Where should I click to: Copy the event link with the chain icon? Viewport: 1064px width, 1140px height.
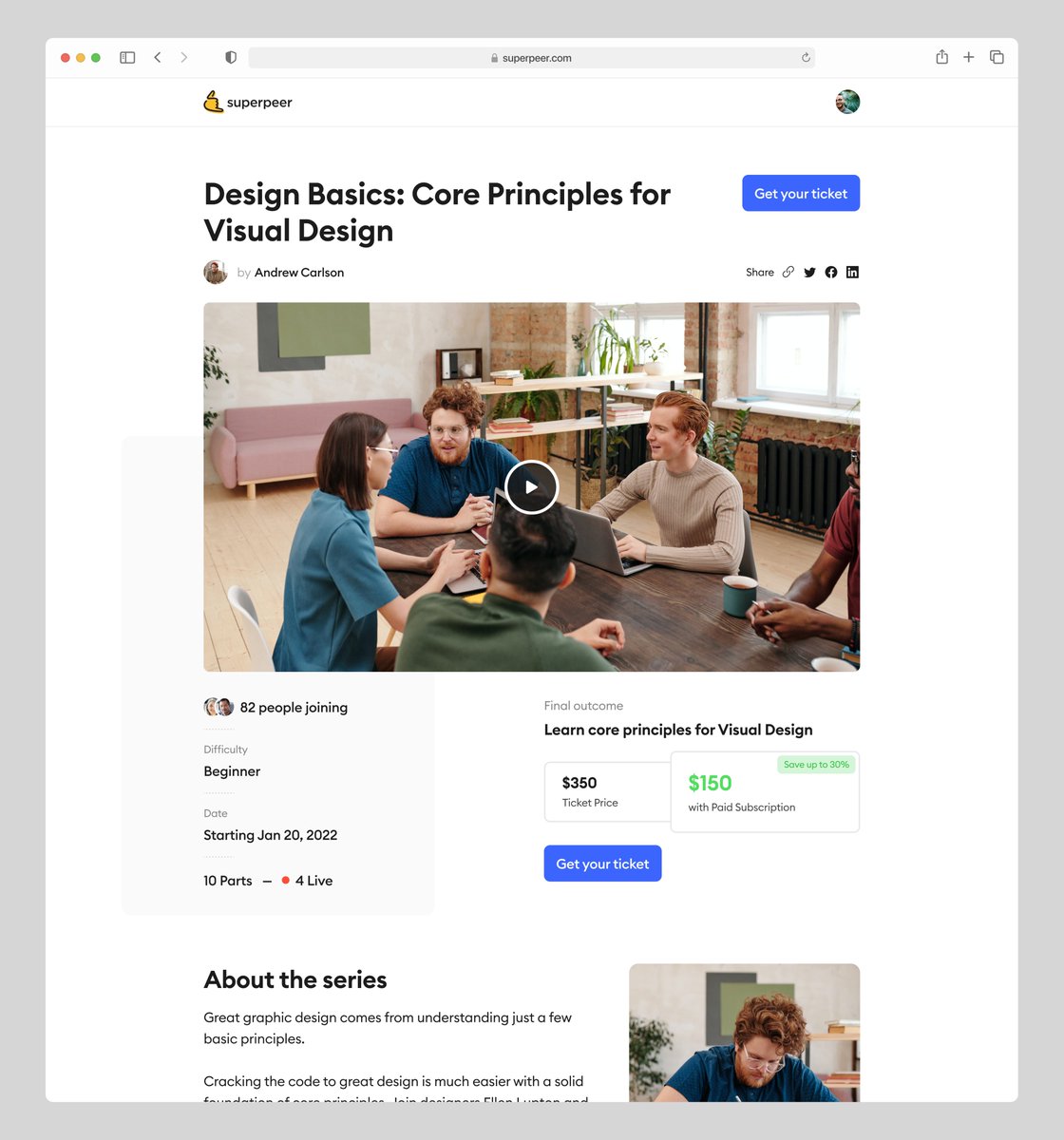(788, 272)
